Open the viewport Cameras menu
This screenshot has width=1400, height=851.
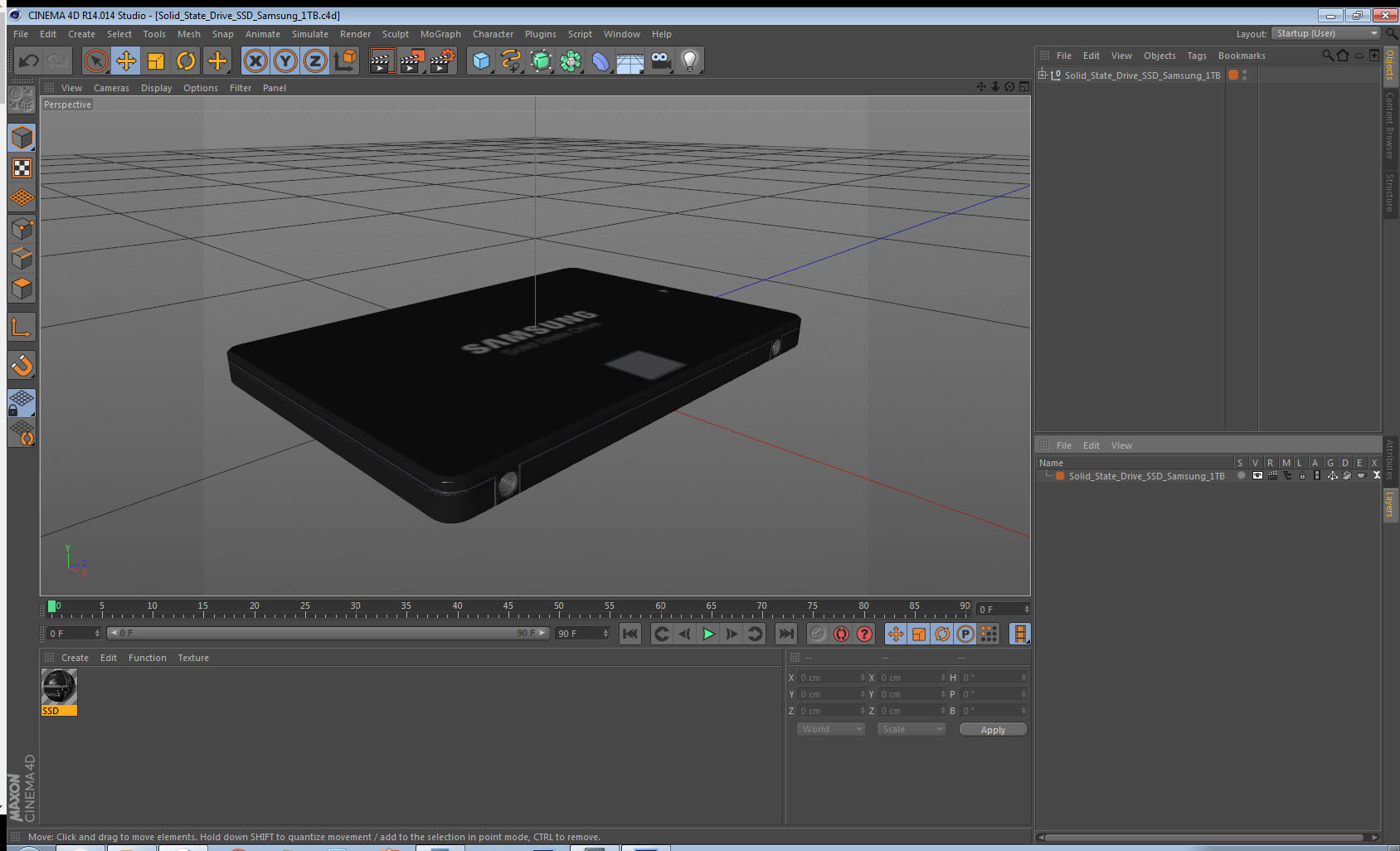pos(111,88)
